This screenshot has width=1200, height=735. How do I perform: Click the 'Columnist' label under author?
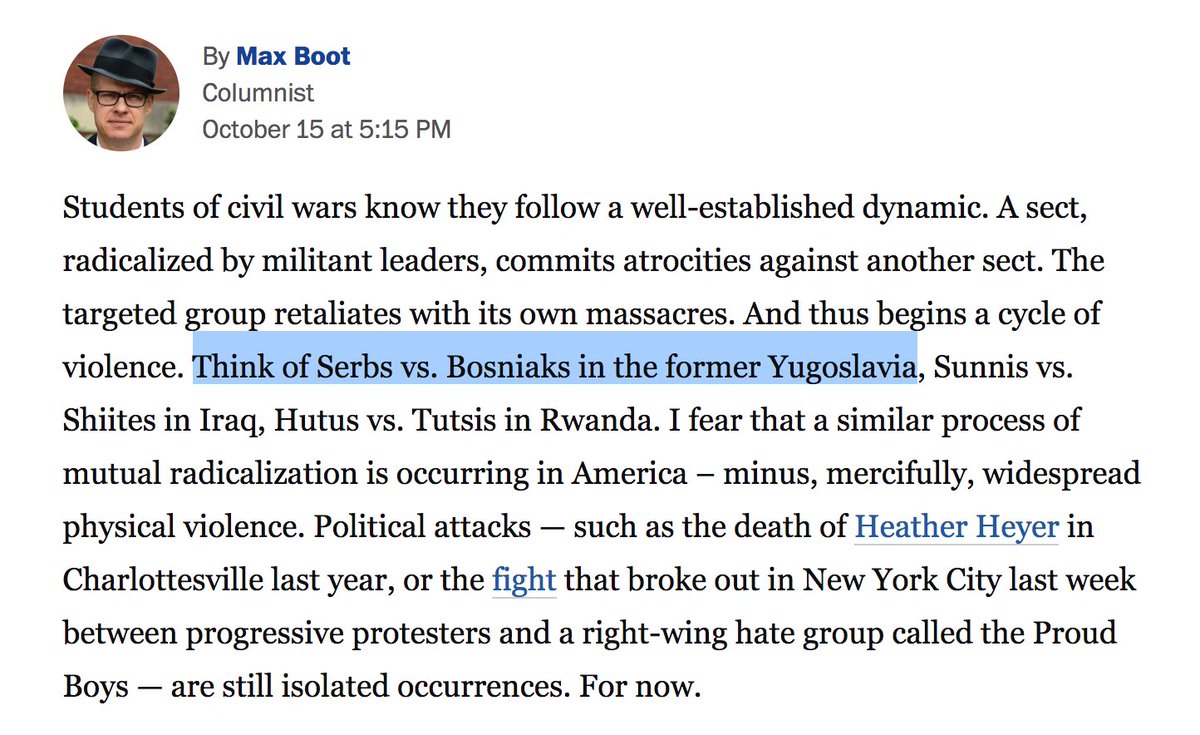click(258, 93)
